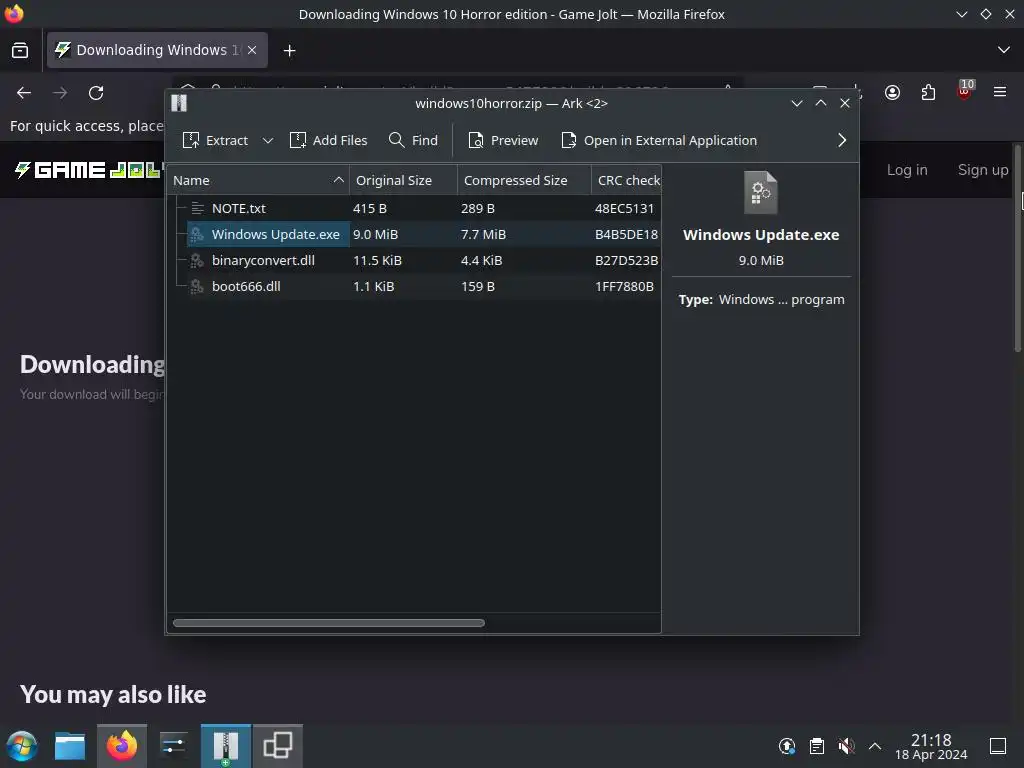The width and height of the screenshot is (1024, 768).
Task: Open the start menu launcher
Action: 22,746
